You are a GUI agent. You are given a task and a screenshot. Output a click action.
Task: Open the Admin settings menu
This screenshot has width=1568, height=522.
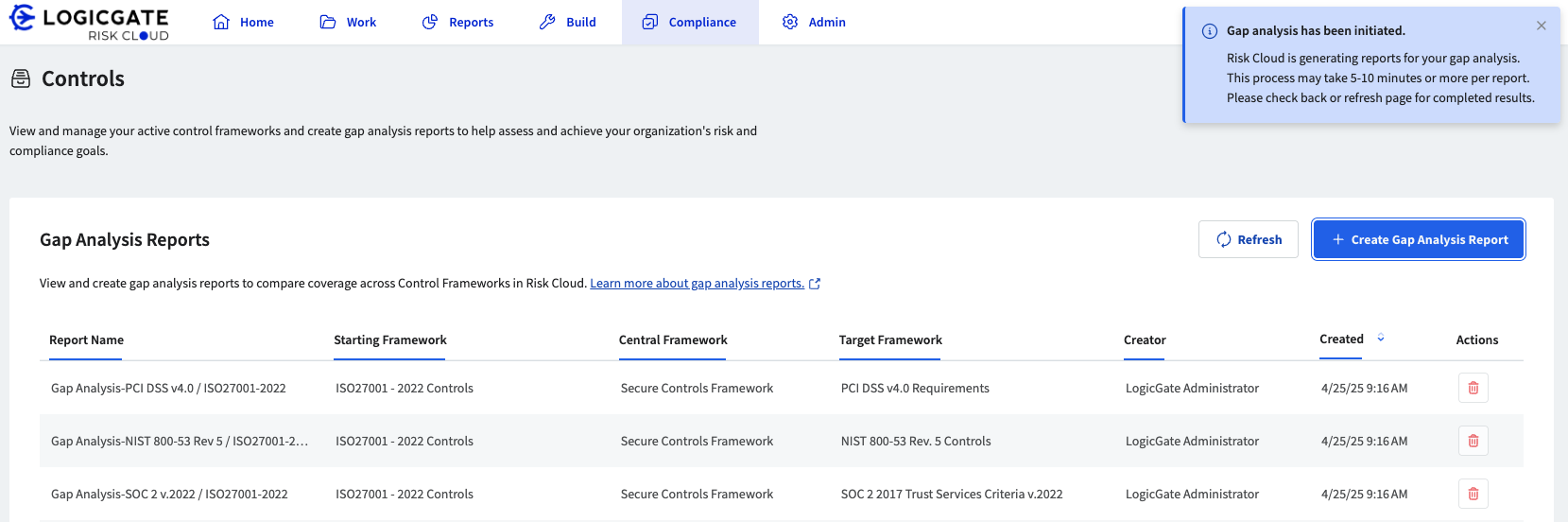[814, 22]
